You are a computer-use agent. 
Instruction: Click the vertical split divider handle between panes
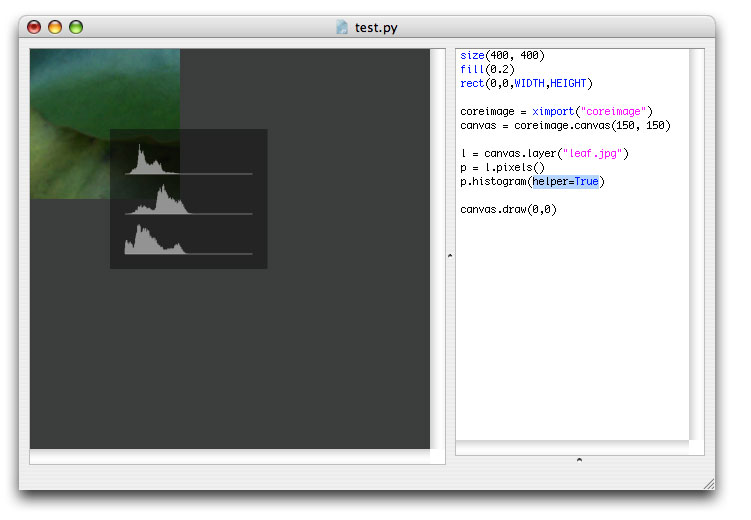click(x=450, y=256)
